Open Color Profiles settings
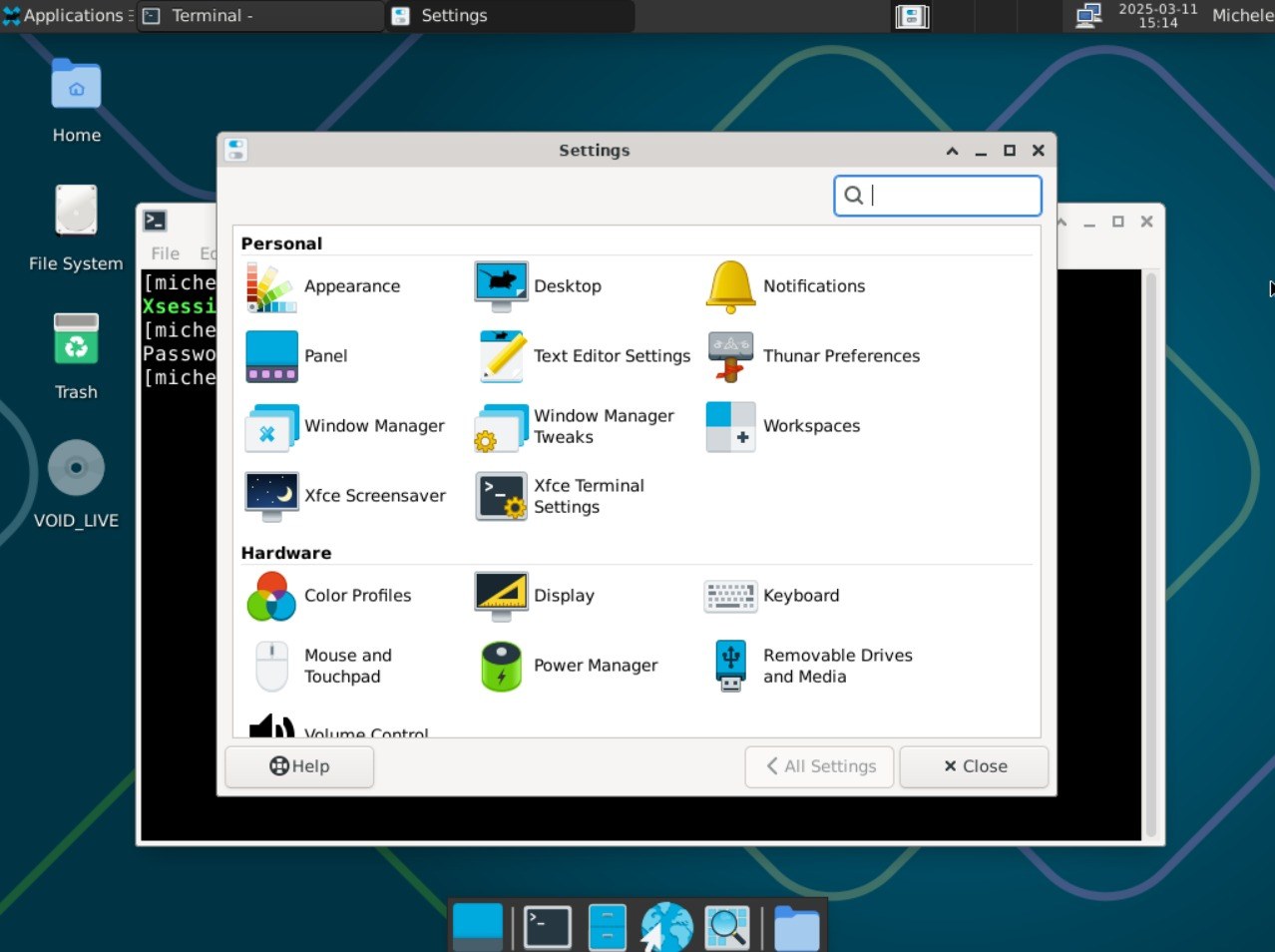The image size is (1275, 952). 328,596
